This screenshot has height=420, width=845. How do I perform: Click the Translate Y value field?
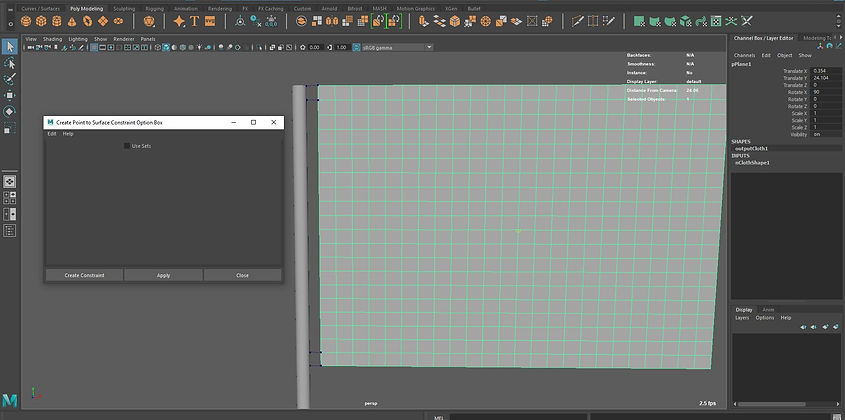click(x=825, y=78)
